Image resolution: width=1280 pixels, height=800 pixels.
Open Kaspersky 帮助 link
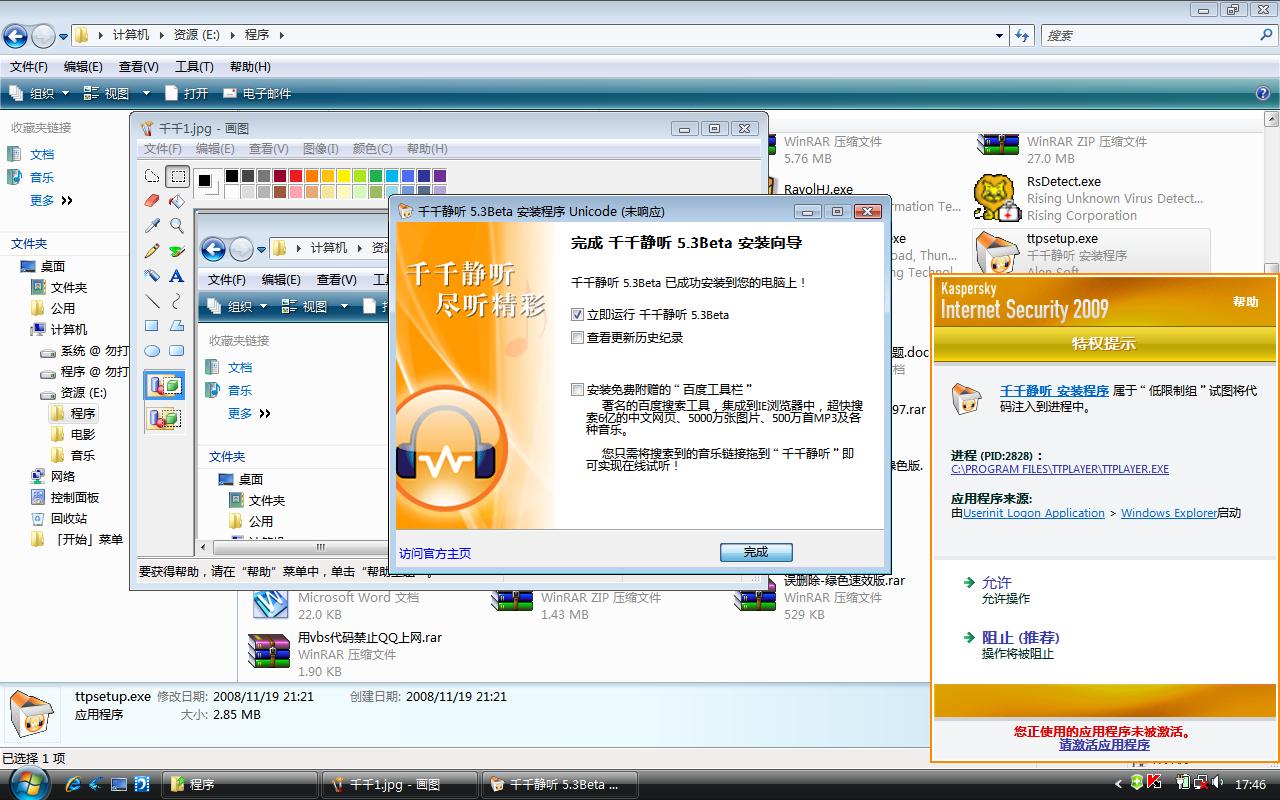pyautogui.click(x=1245, y=302)
